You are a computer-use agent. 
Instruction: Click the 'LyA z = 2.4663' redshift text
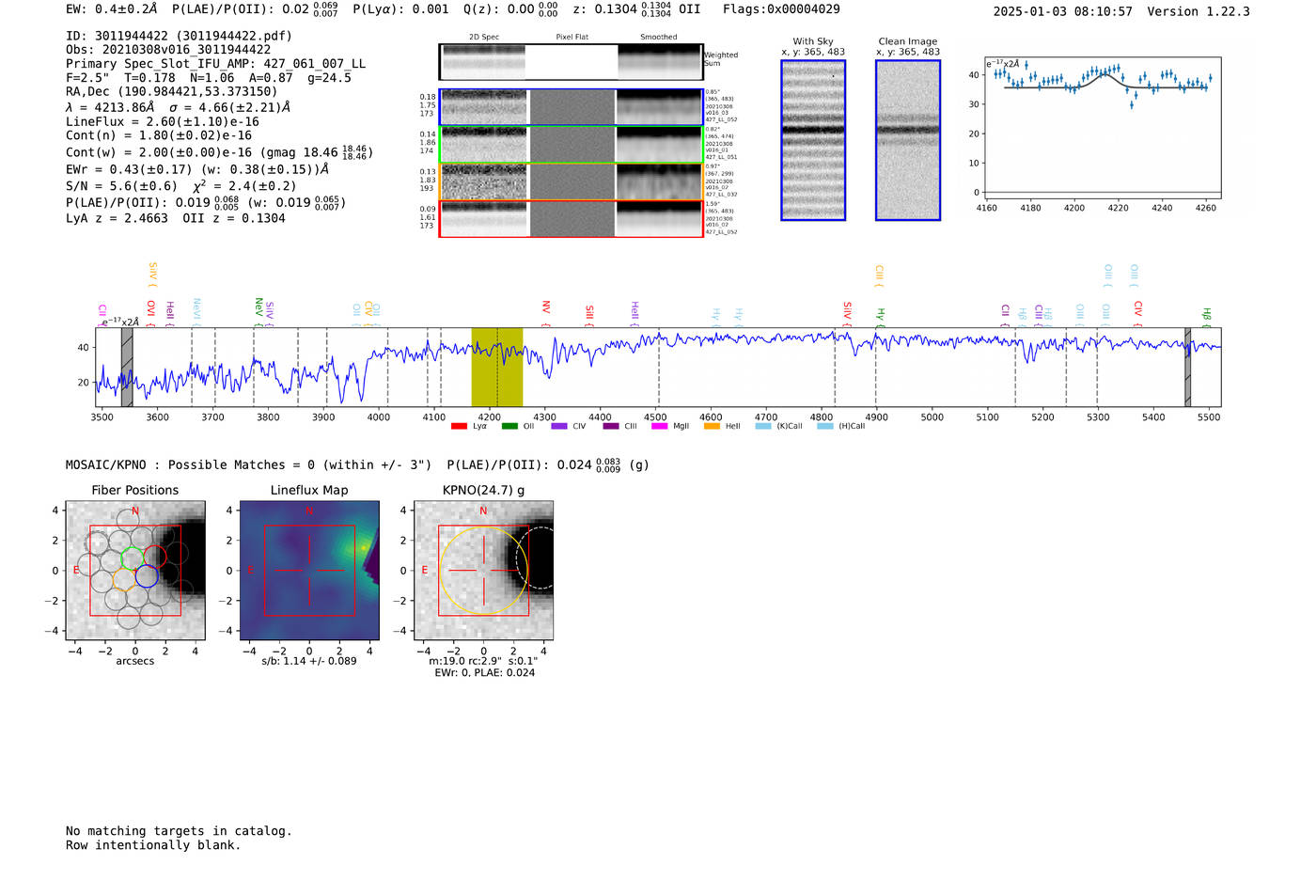pos(117,218)
